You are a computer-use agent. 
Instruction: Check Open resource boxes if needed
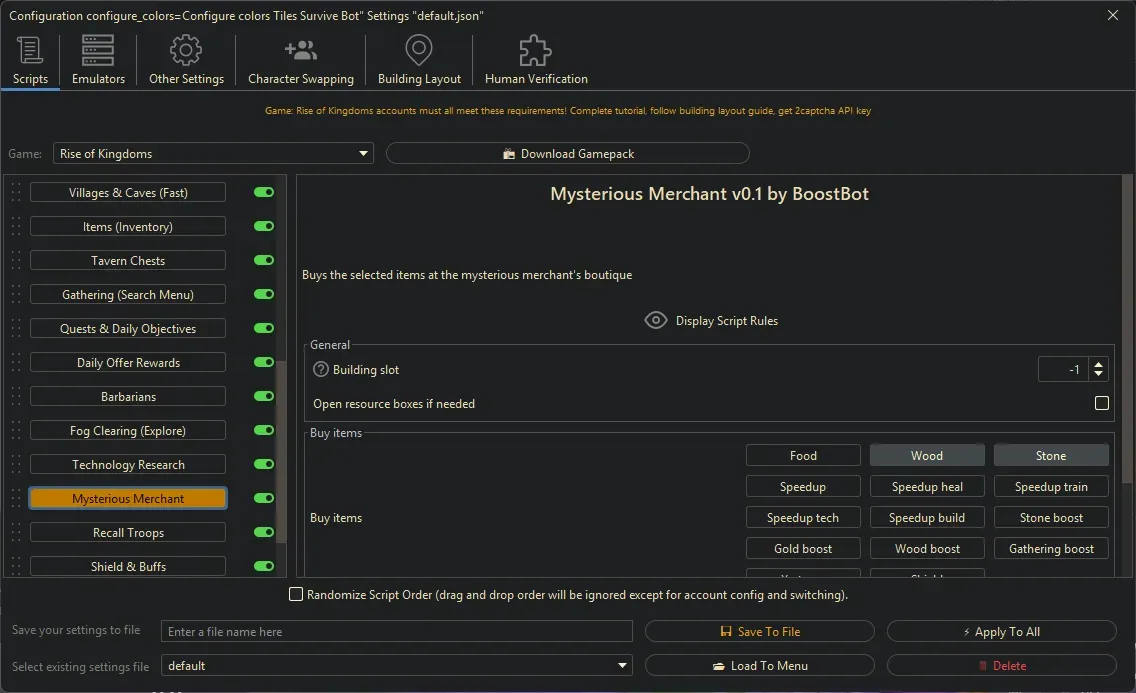coord(1101,402)
